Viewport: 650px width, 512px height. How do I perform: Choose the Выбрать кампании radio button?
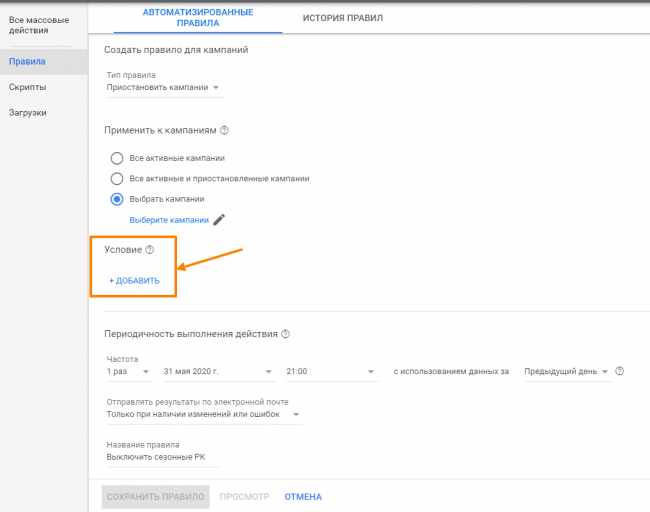pyautogui.click(x=117, y=199)
